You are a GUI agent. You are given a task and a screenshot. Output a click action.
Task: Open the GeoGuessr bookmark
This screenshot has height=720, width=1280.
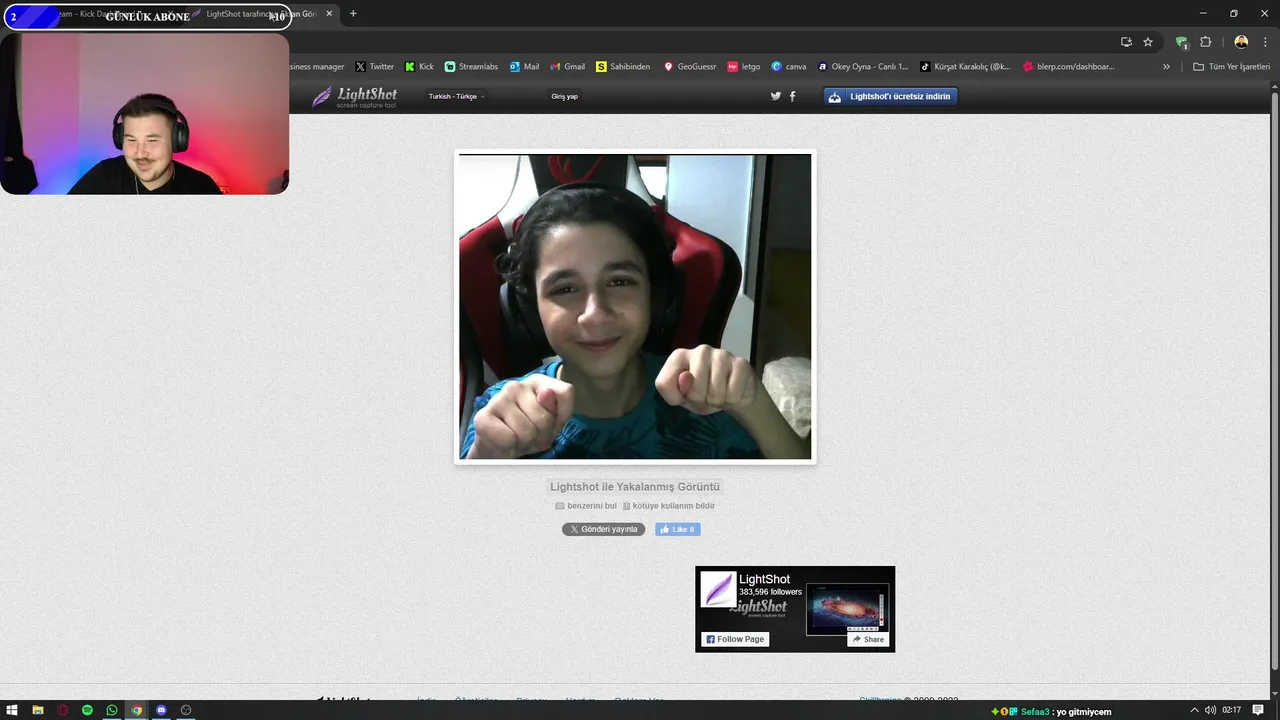690,67
